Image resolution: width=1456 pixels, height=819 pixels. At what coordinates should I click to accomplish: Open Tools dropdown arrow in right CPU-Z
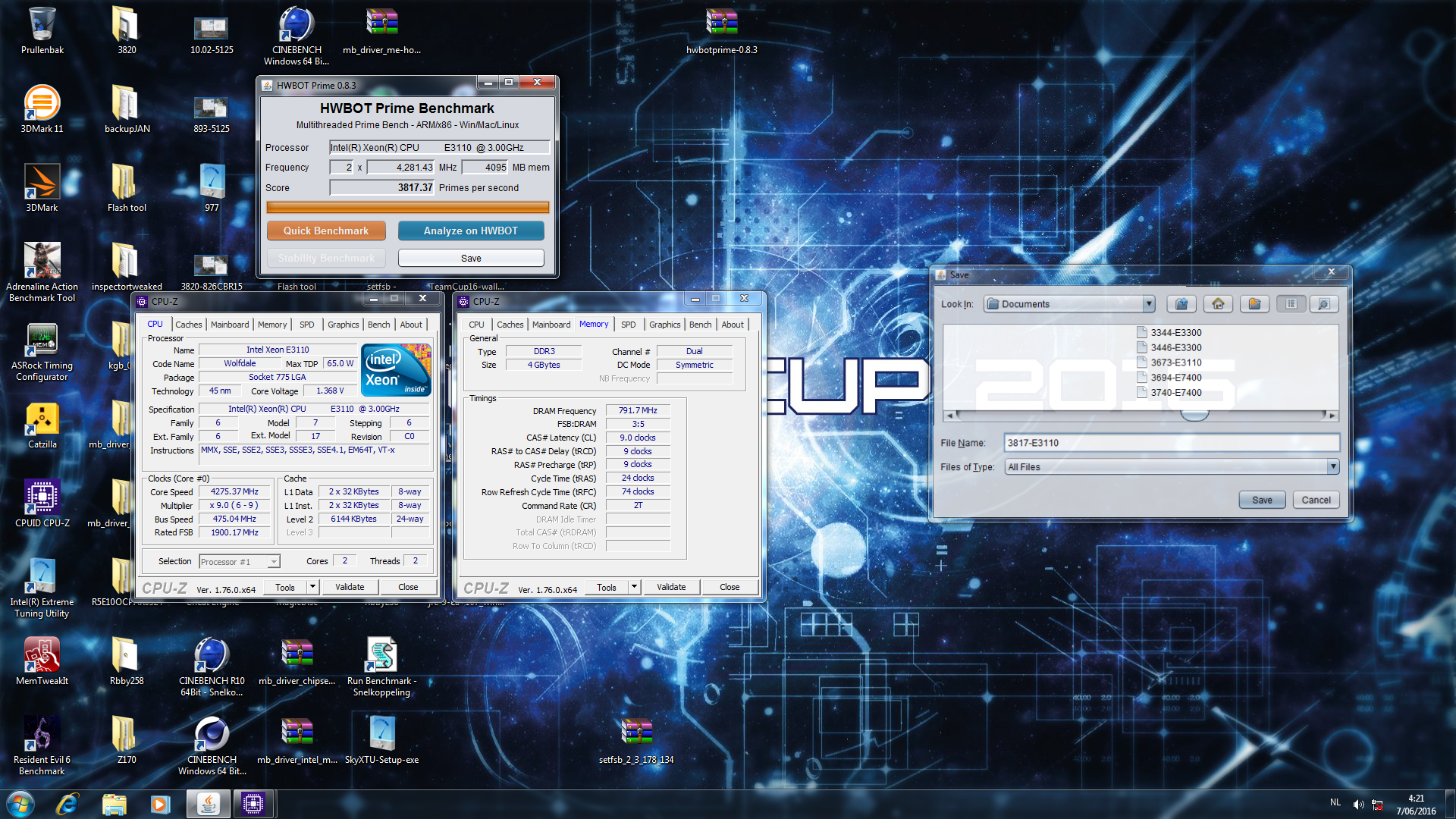[x=634, y=587]
